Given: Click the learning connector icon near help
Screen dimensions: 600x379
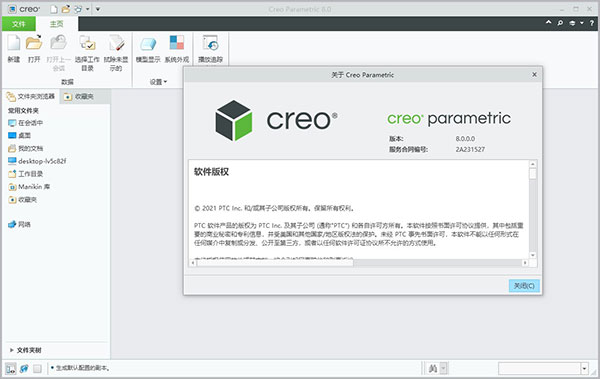Looking at the screenshot, I should pos(572,23).
